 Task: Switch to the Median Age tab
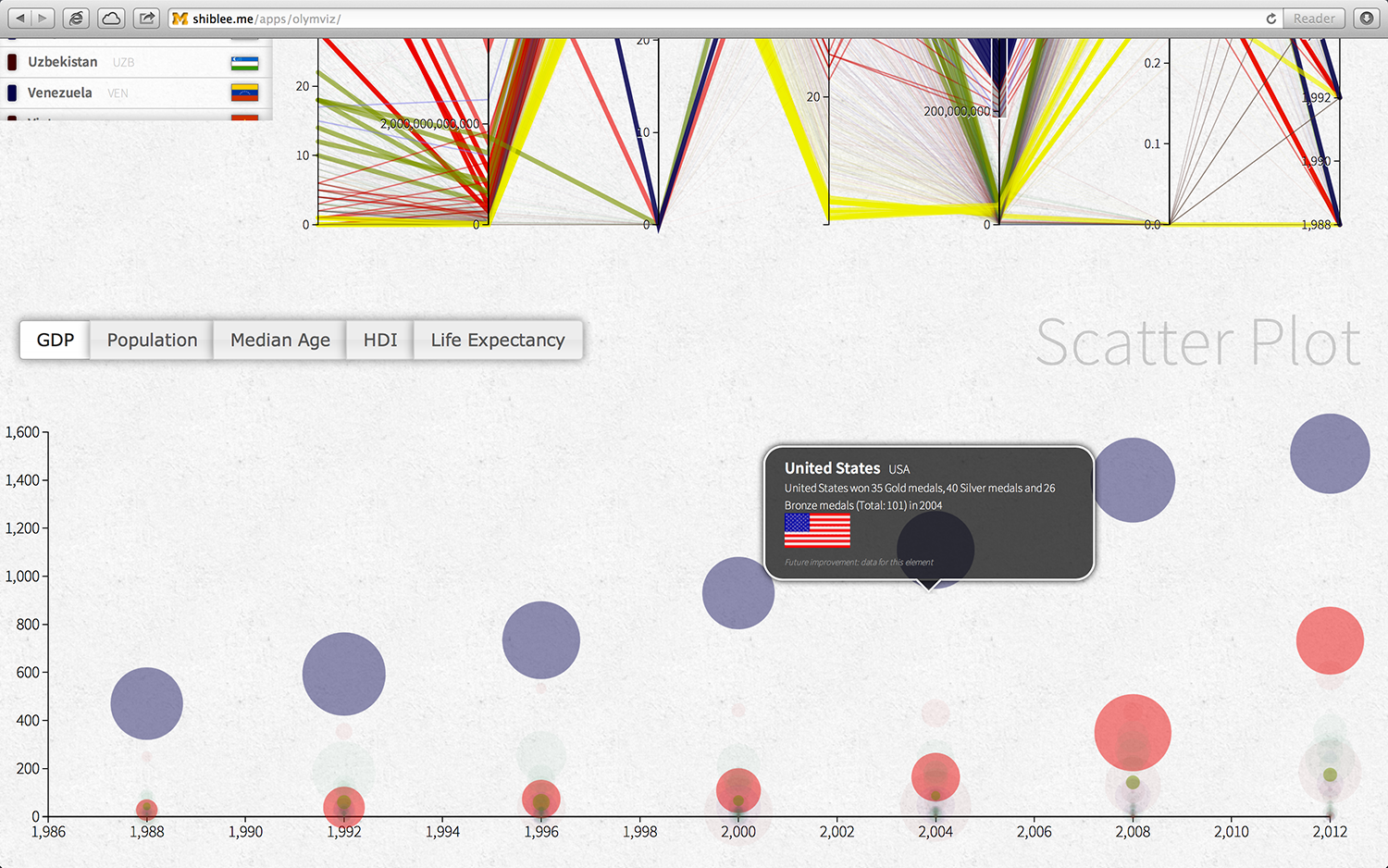[279, 340]
